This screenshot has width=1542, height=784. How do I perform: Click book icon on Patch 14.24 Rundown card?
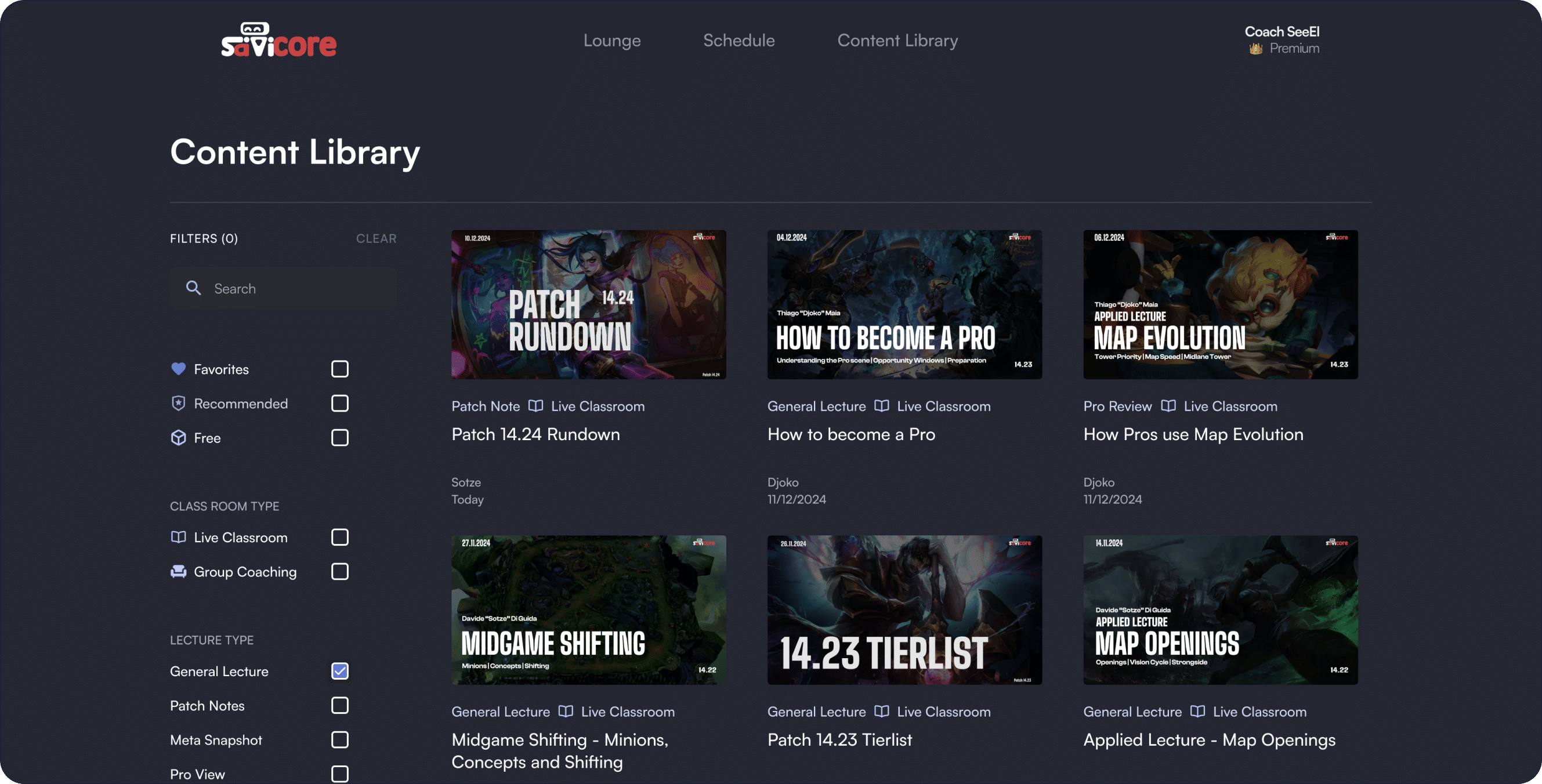pyautogui.click(x=535, y=406)
